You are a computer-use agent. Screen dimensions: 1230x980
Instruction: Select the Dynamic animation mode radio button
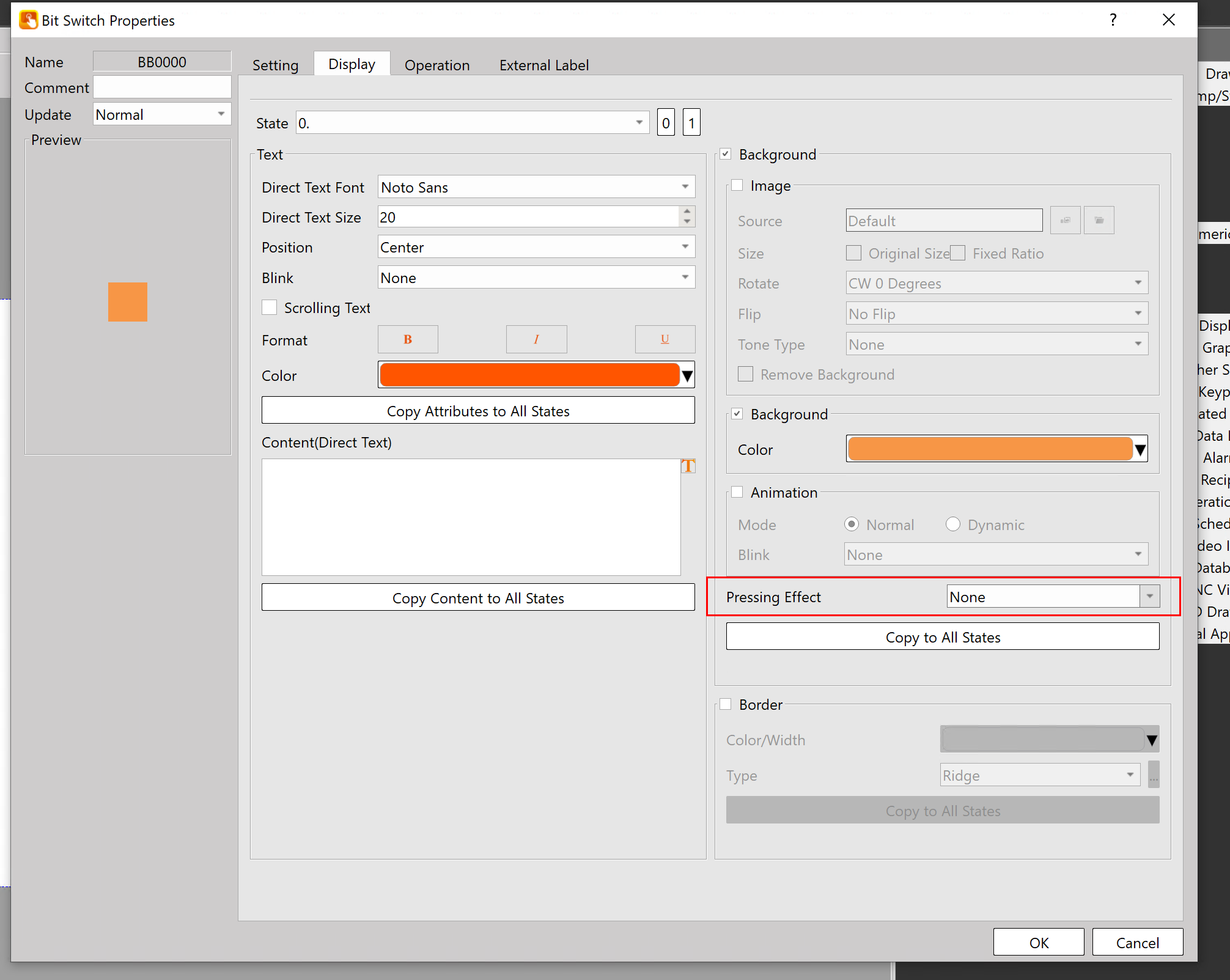pos(952,525)
